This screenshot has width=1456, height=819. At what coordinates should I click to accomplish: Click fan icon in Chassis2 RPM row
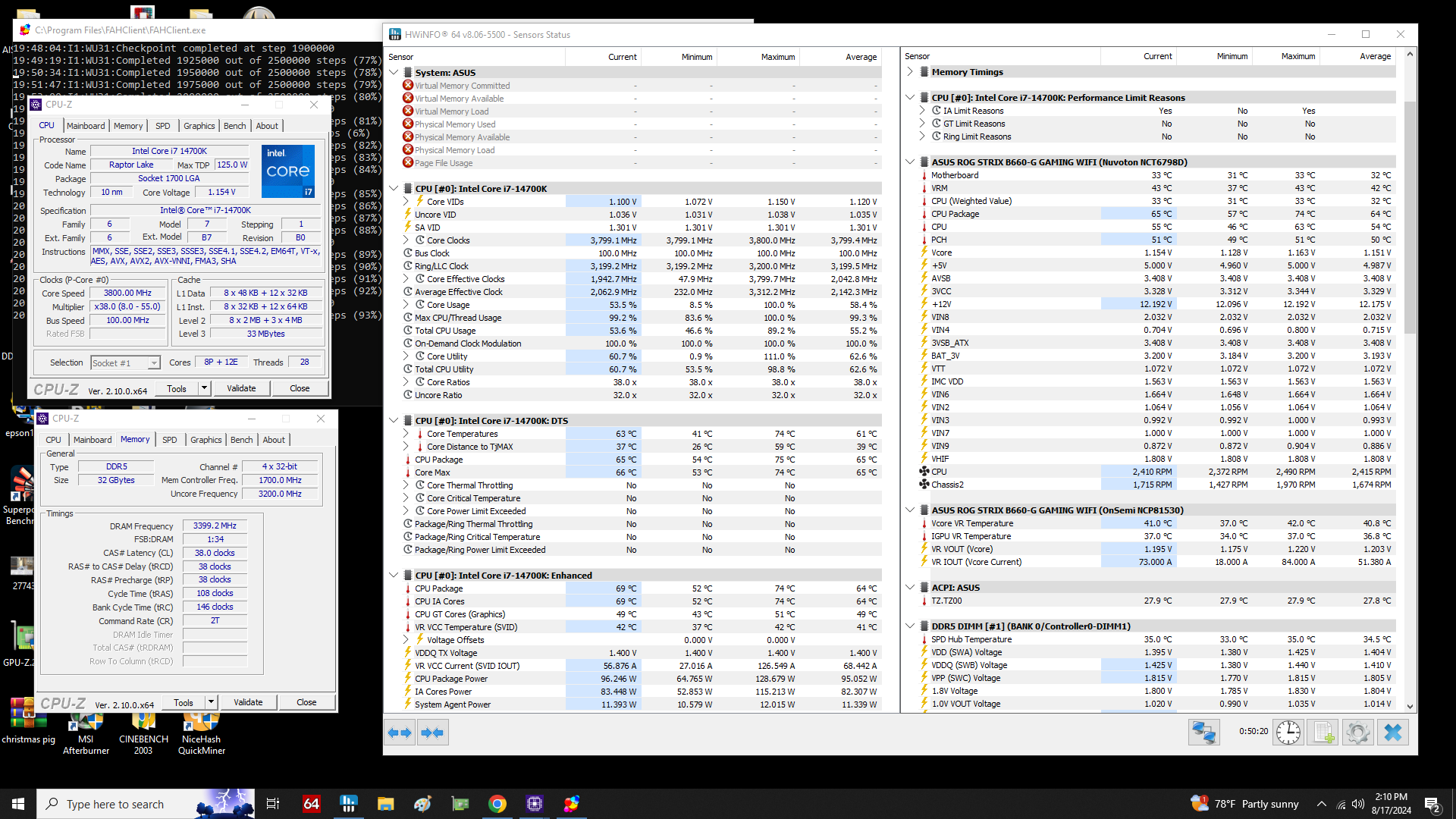(x=924, y=485)
